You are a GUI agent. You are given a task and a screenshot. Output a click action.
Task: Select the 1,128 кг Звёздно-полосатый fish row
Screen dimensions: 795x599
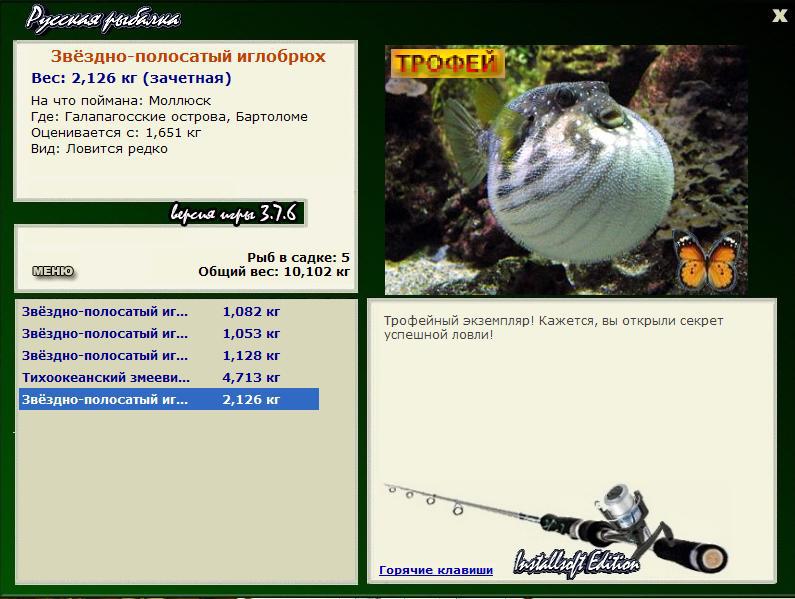[169, 356]
